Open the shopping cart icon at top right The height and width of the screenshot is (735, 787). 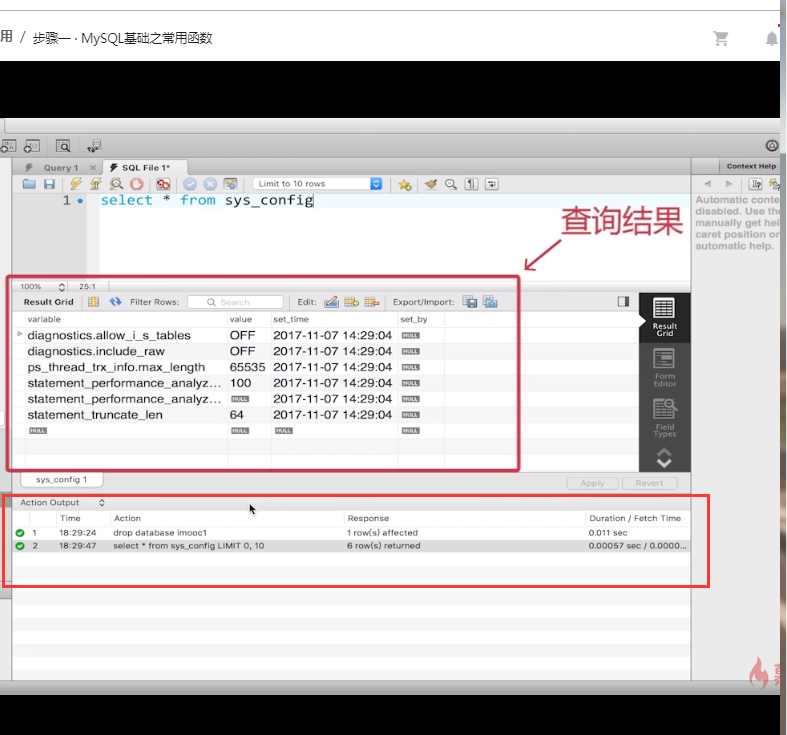pos(721,38)
